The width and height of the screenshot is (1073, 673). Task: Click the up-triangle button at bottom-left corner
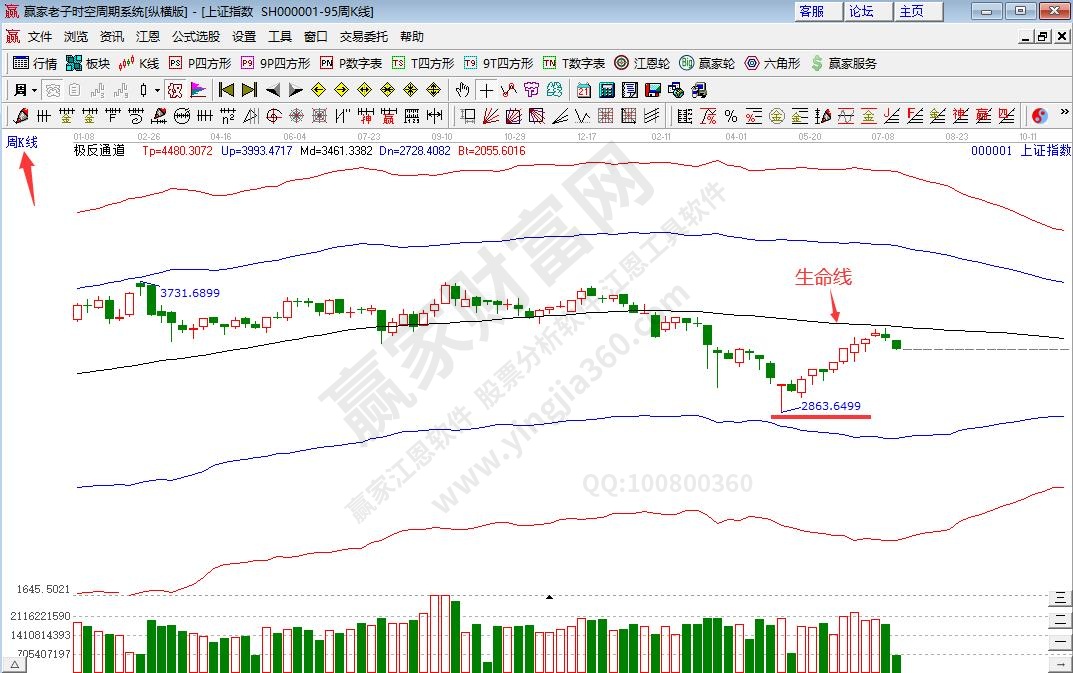(x=16, y=664)
